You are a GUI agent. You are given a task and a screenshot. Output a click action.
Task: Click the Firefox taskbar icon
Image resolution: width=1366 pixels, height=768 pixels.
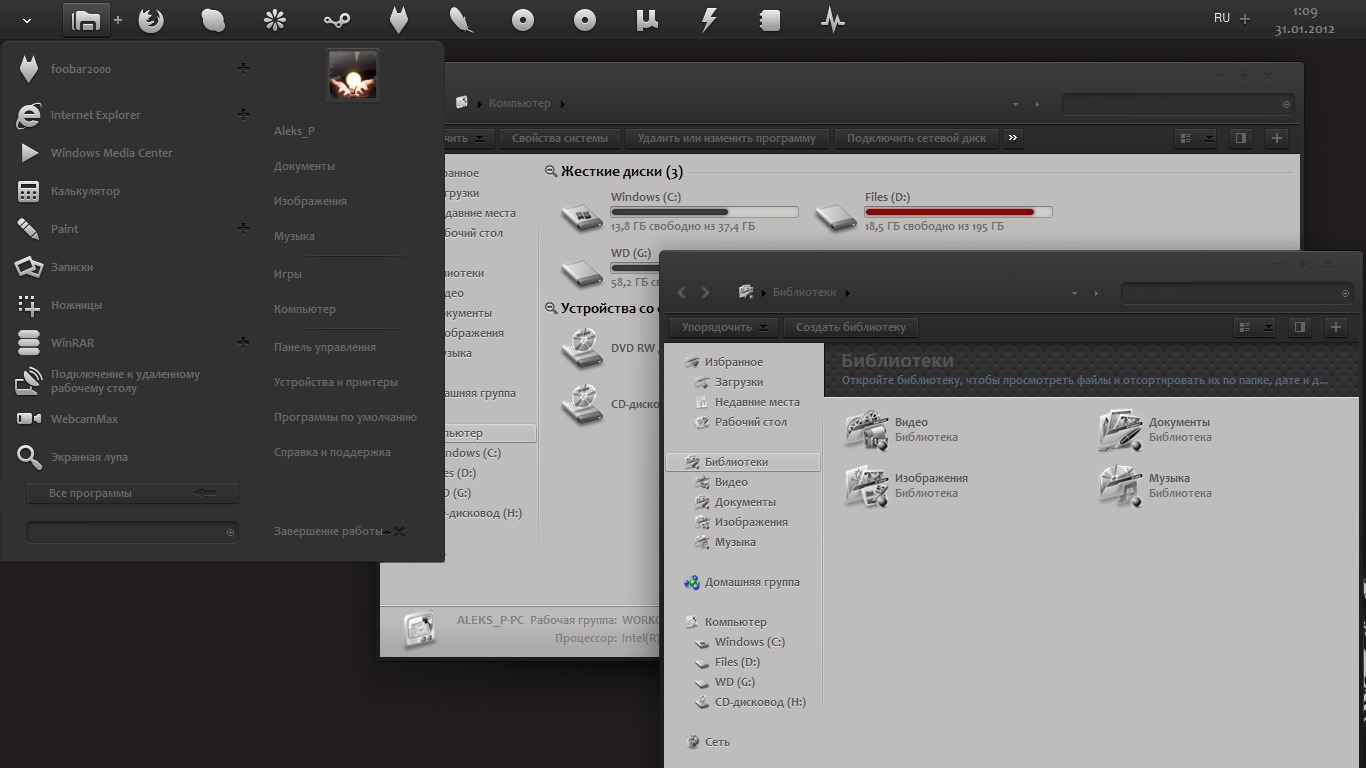coord(151,20)
